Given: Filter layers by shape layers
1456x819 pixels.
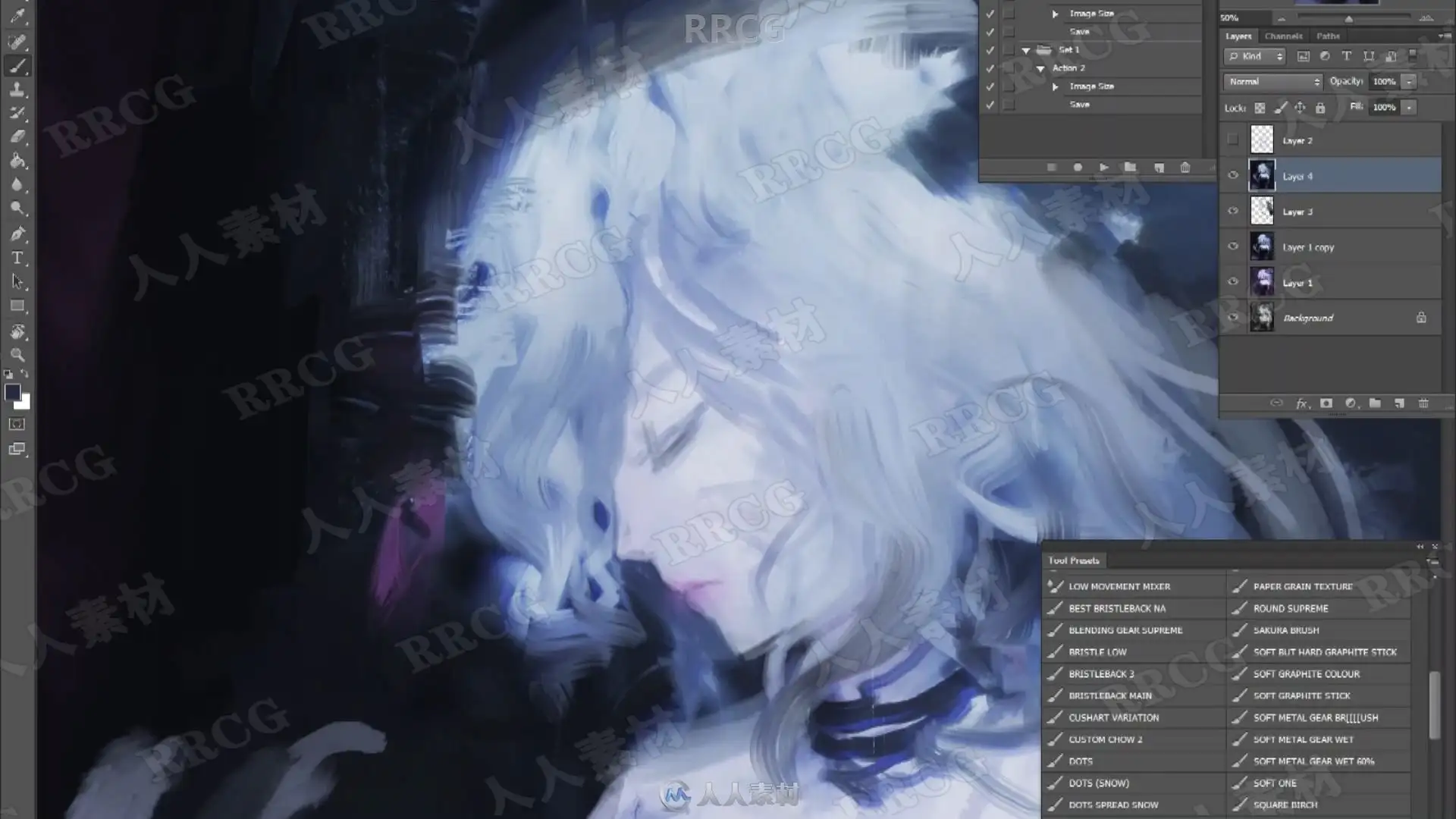Looking at the screenshot, I should point(1369,56).
